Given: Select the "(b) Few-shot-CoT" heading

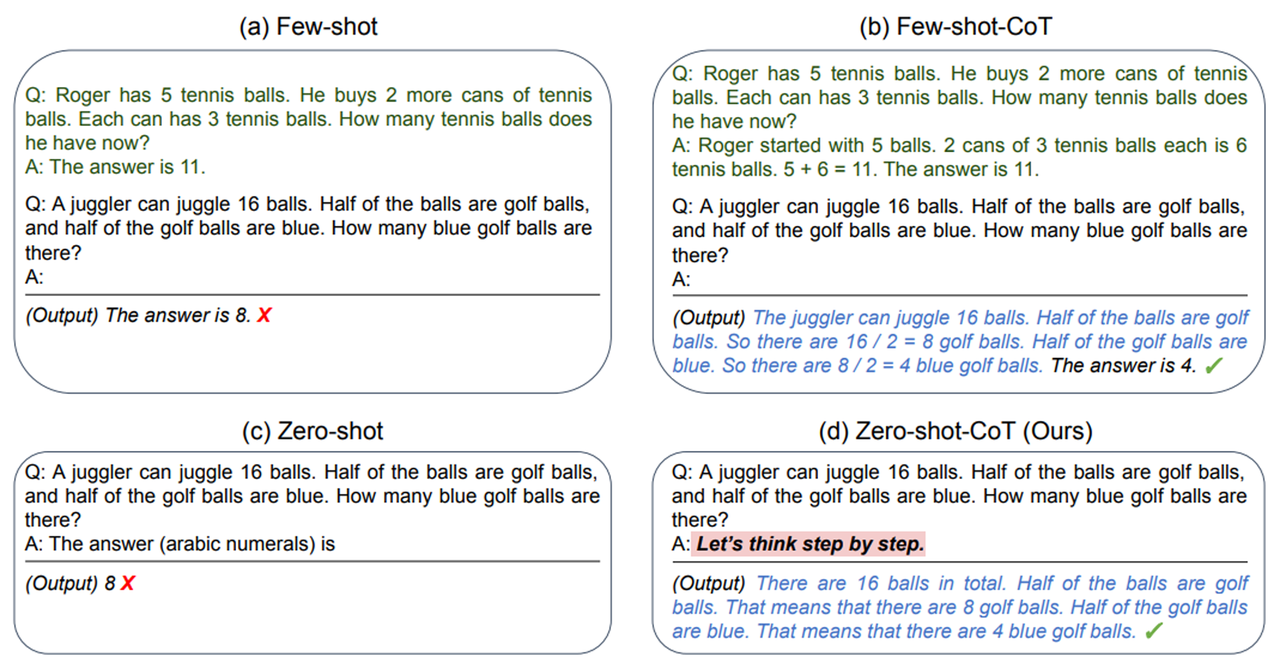Looking at the screenshot, I should [x=955, y=27].
